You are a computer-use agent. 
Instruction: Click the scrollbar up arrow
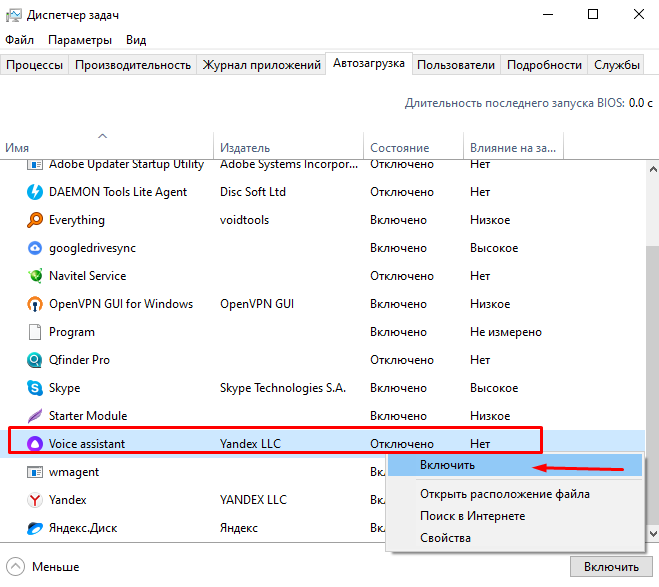pos(653,170)
